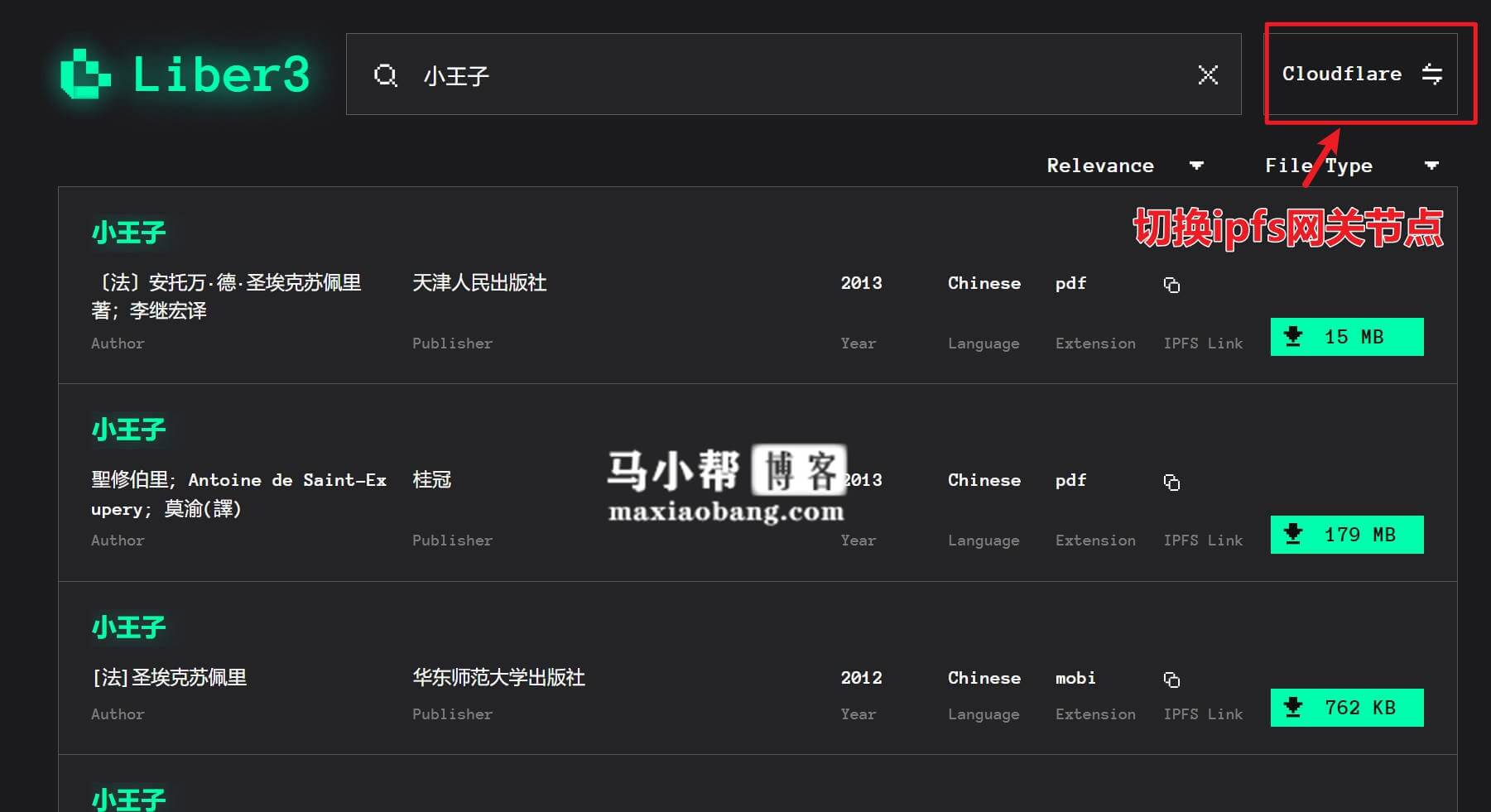Expand the File Type filter dropdown
1491x812 pixels.
[1351, 166]
